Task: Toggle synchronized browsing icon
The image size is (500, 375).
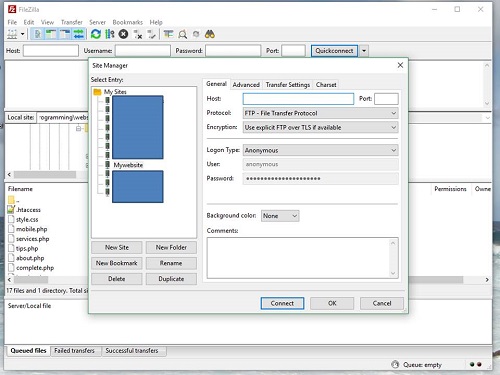Action: (196, 34)
